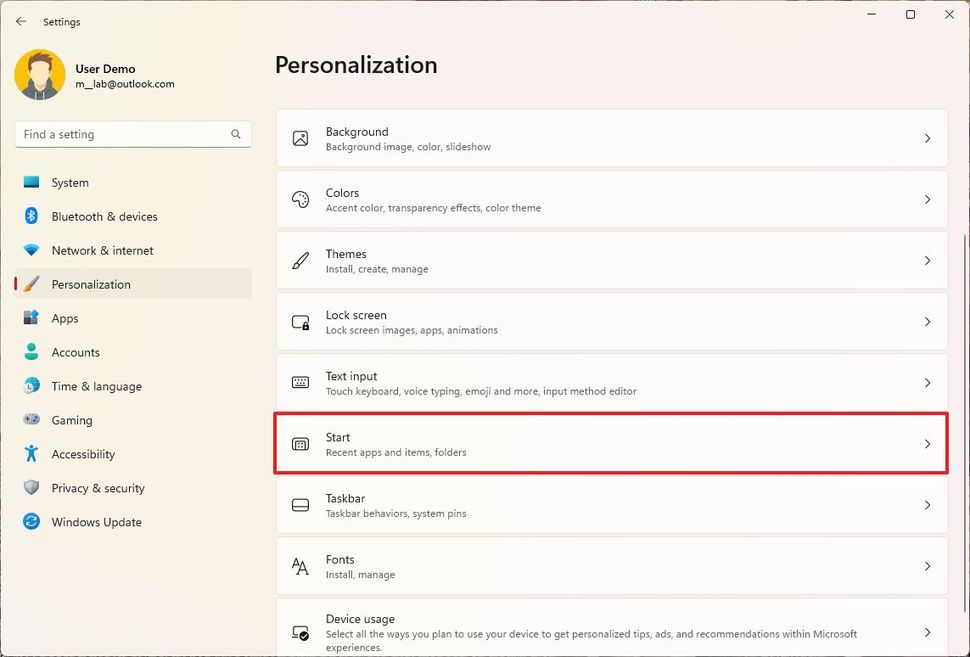Click the back arrow in the title bar
970x657 pixels.
[21, 21]
